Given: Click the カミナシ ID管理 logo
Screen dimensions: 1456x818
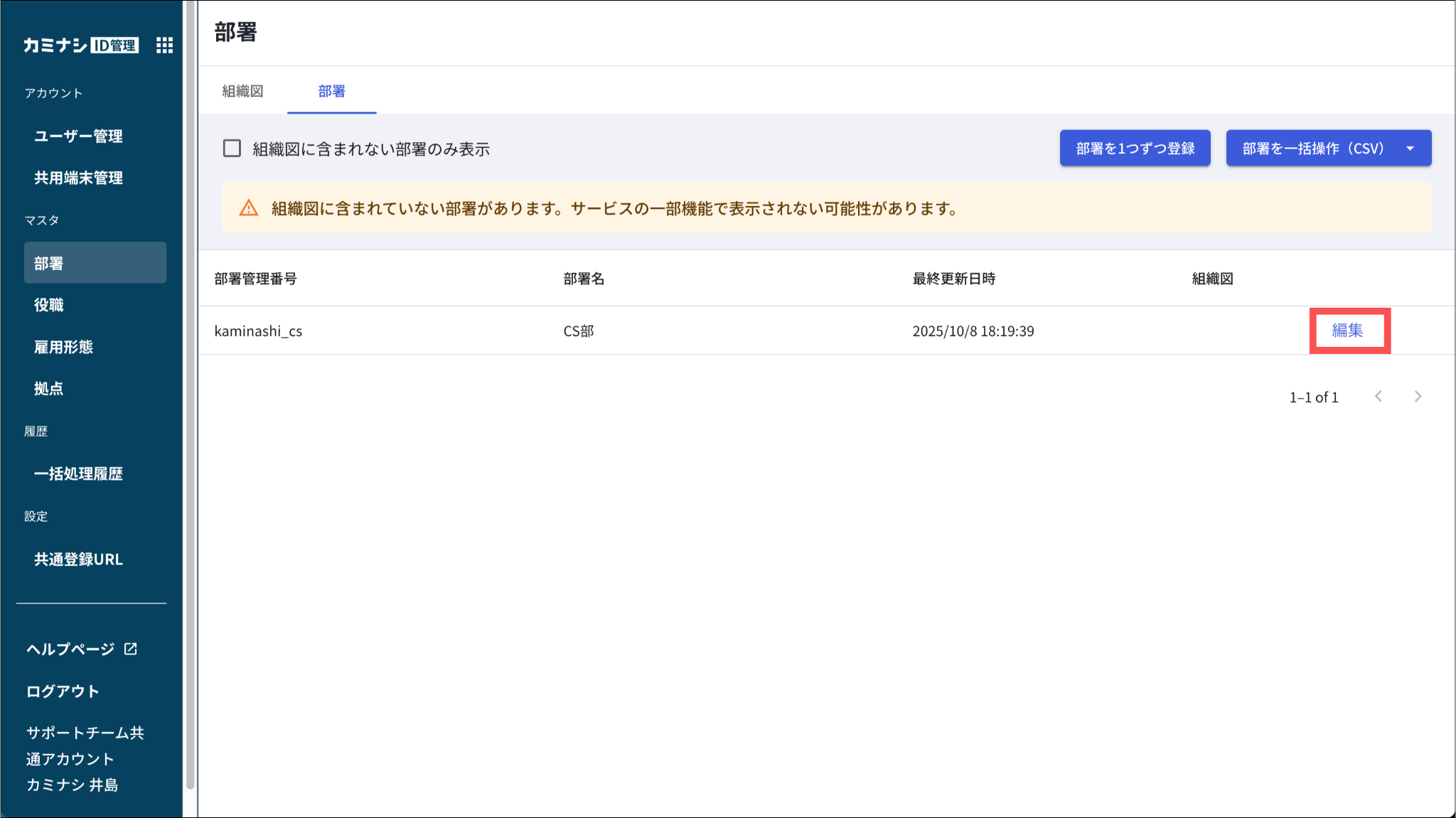Looking at the screenshot, I should (x=80, y=45).
